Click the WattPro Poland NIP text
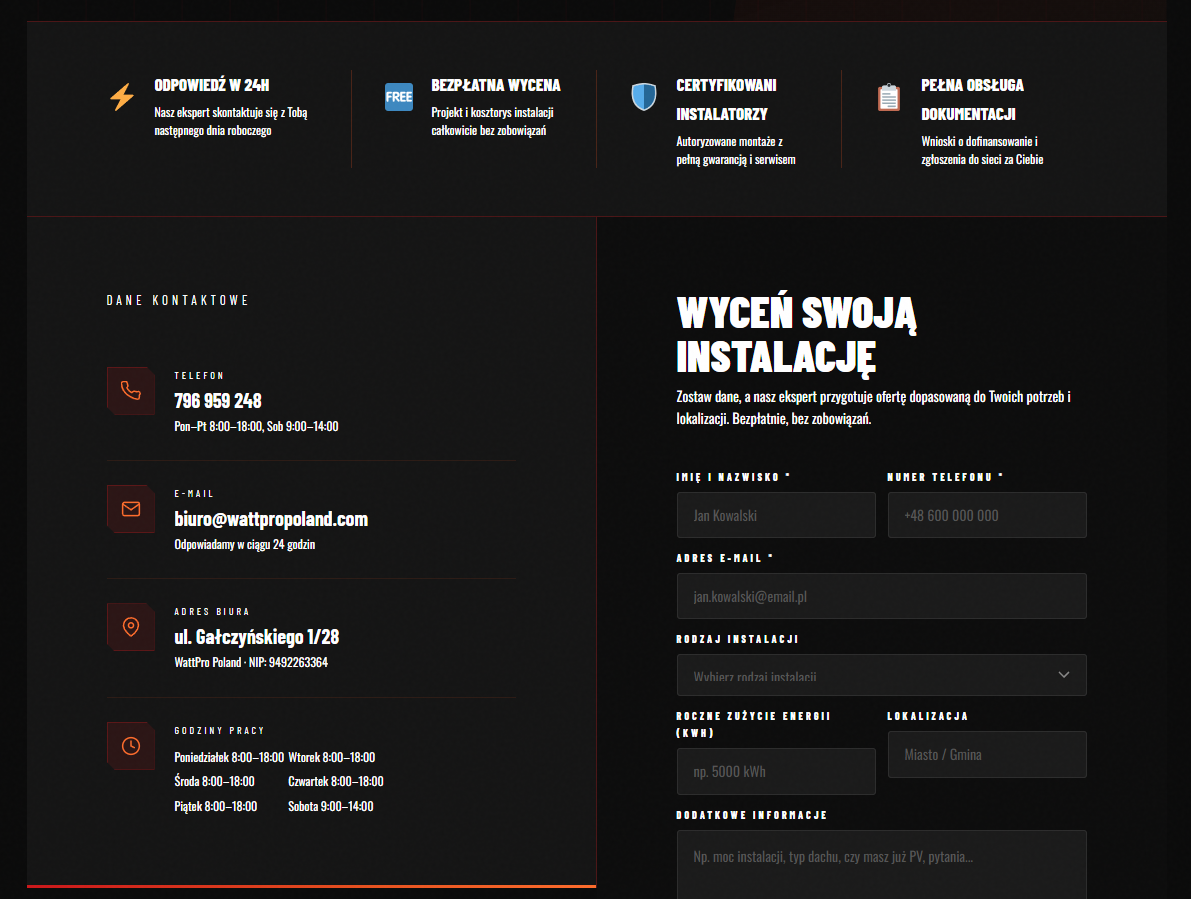 click(251, 662)
